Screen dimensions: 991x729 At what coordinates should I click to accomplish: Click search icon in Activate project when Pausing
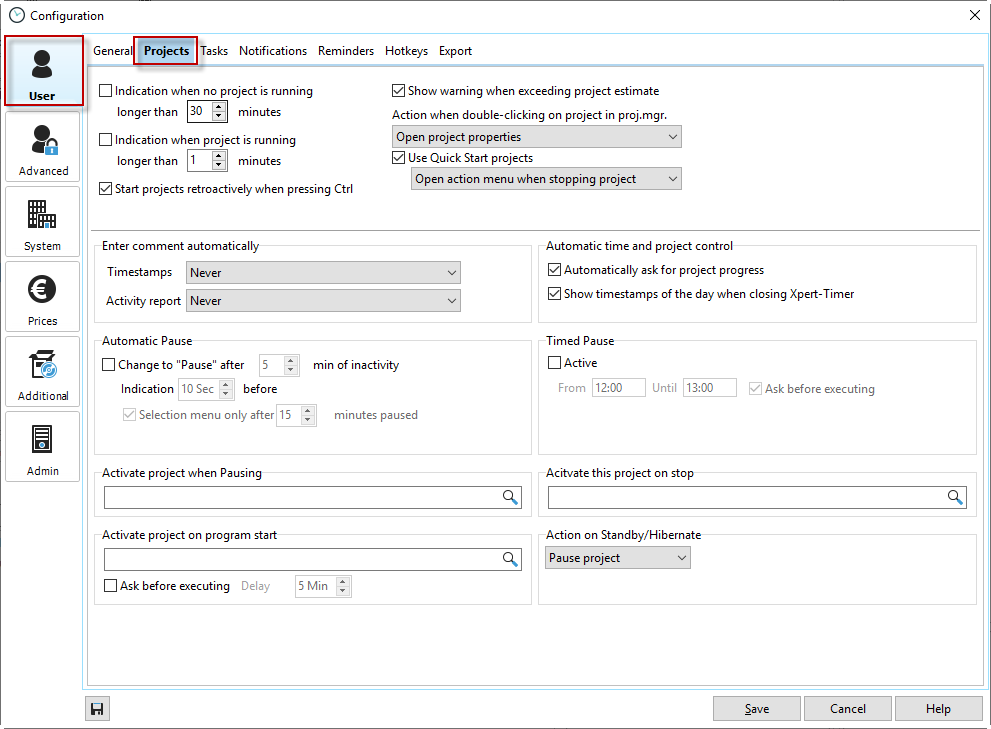pyautogui.click(x=510, y=498)
